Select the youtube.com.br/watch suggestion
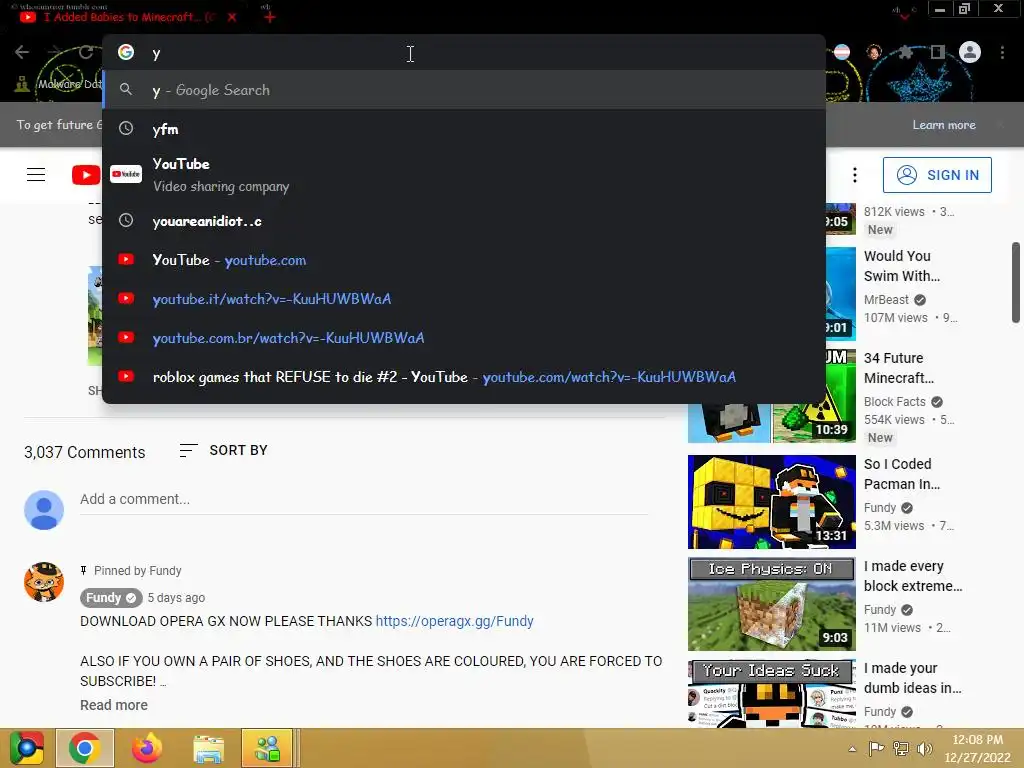Screen dimensions: 1024x768 (464, 338)
